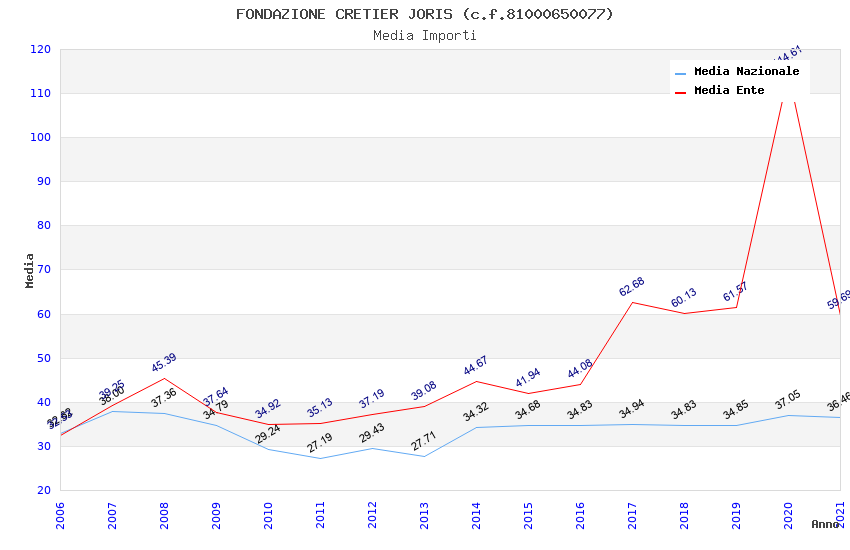
Task: Click the 2014 year label
Action: point(476,515)
